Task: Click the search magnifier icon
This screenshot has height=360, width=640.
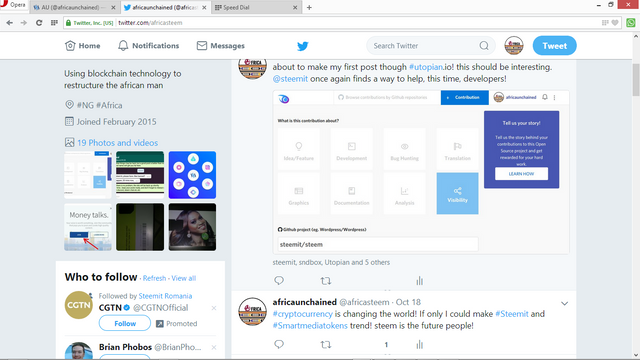Action: pos(484,46)
